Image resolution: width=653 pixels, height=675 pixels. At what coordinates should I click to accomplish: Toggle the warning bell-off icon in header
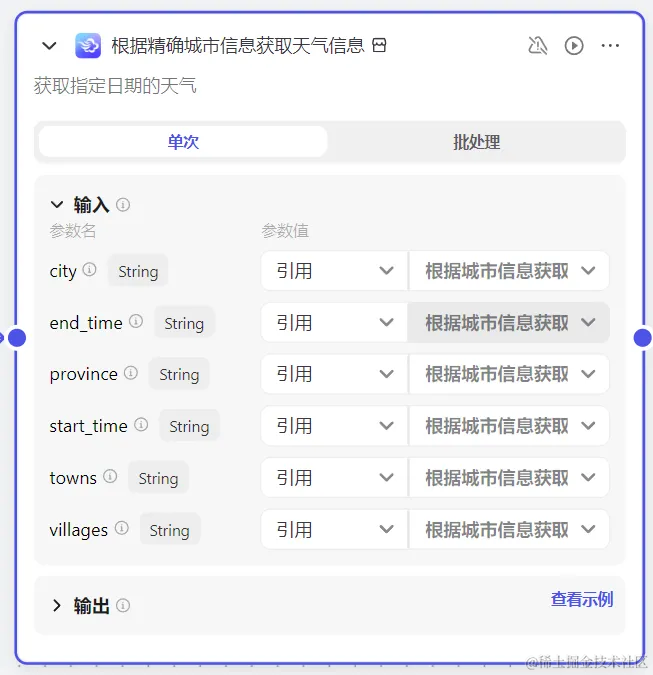click(x=538, y=46)
